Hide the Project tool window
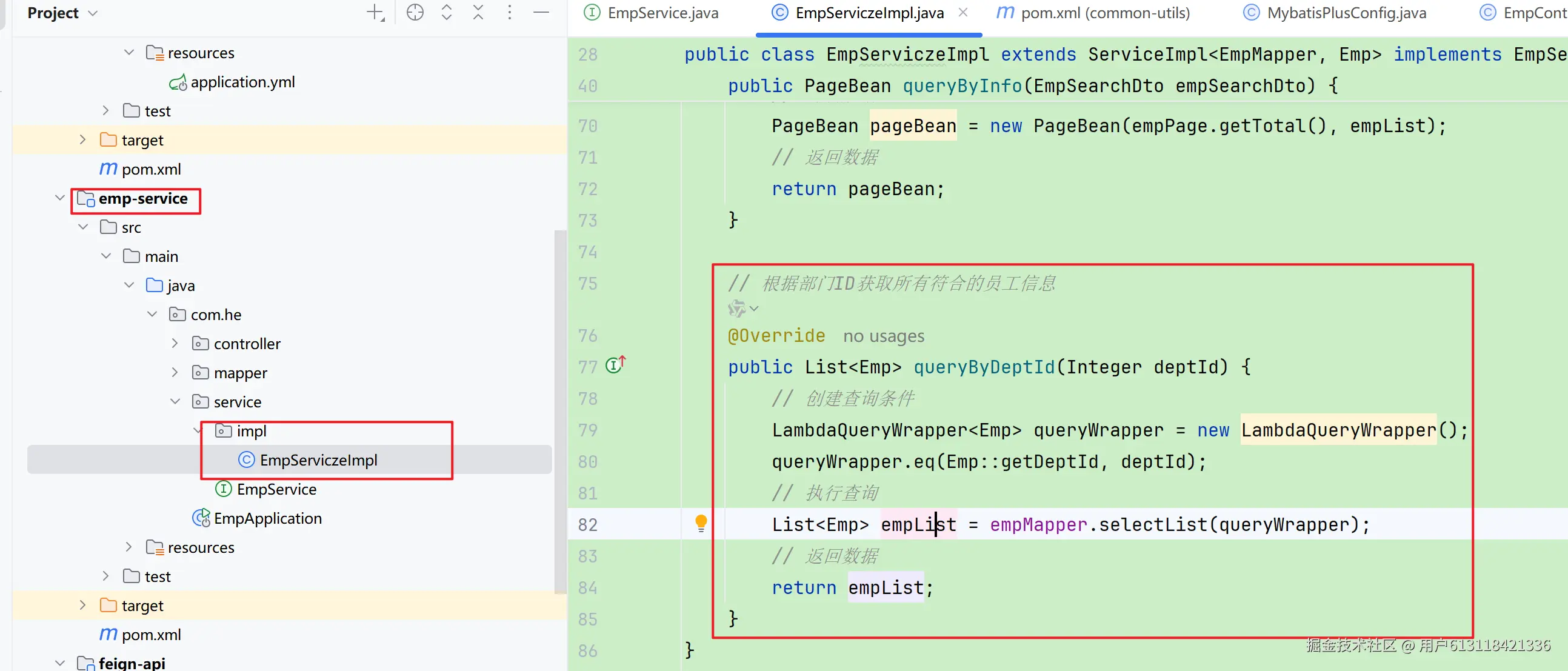 point(541,12)
